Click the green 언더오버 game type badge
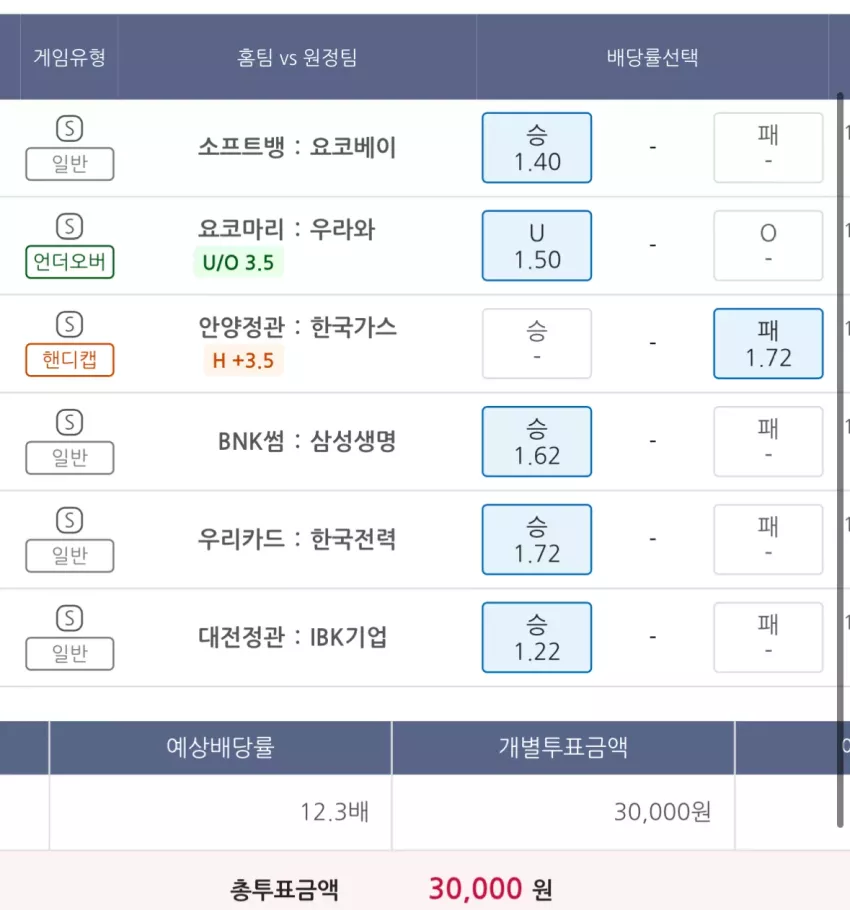The height and width of the screenshot is (910, 850). coord(70,262)
